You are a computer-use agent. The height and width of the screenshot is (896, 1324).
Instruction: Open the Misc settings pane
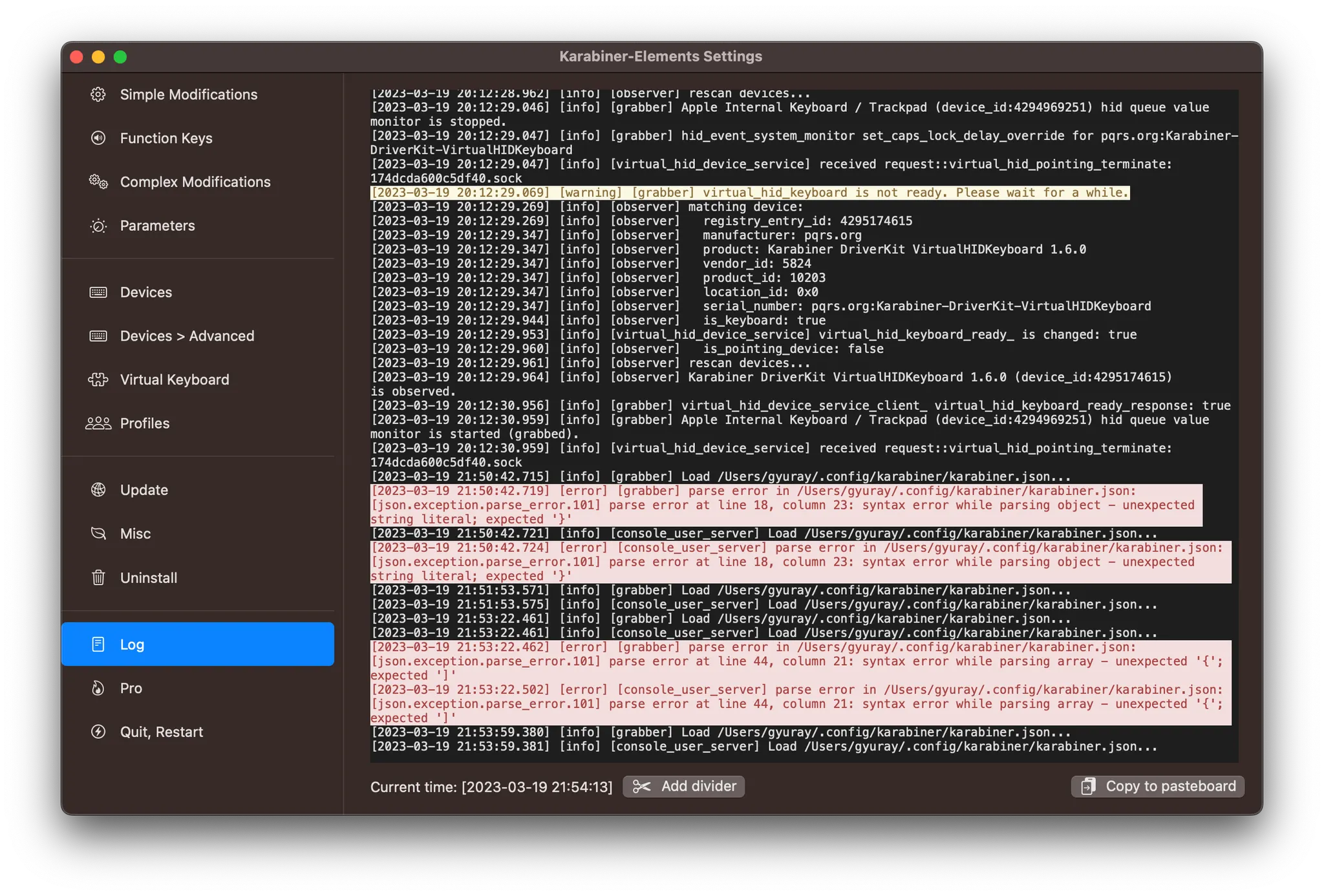[x=135, y=534]
